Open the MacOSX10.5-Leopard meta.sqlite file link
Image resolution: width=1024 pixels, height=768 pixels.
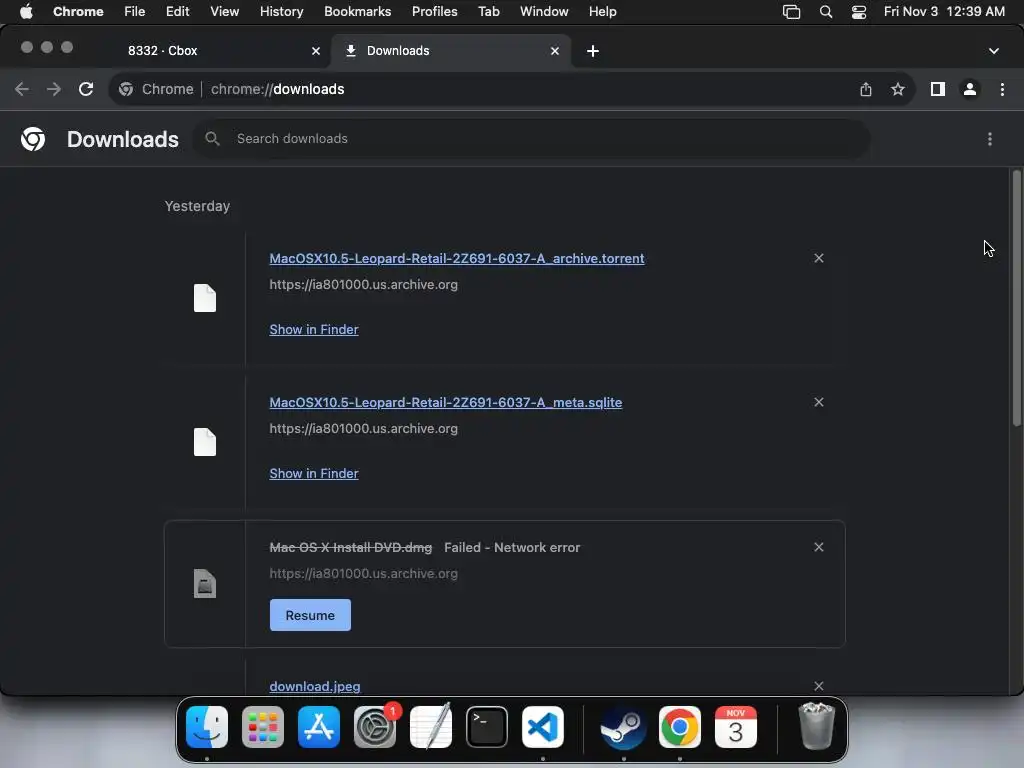[445, 402]
